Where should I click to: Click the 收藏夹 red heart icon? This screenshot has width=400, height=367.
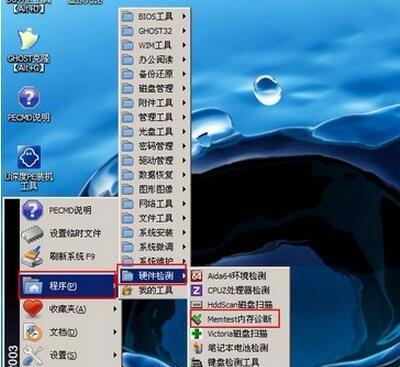click(33, 309)
